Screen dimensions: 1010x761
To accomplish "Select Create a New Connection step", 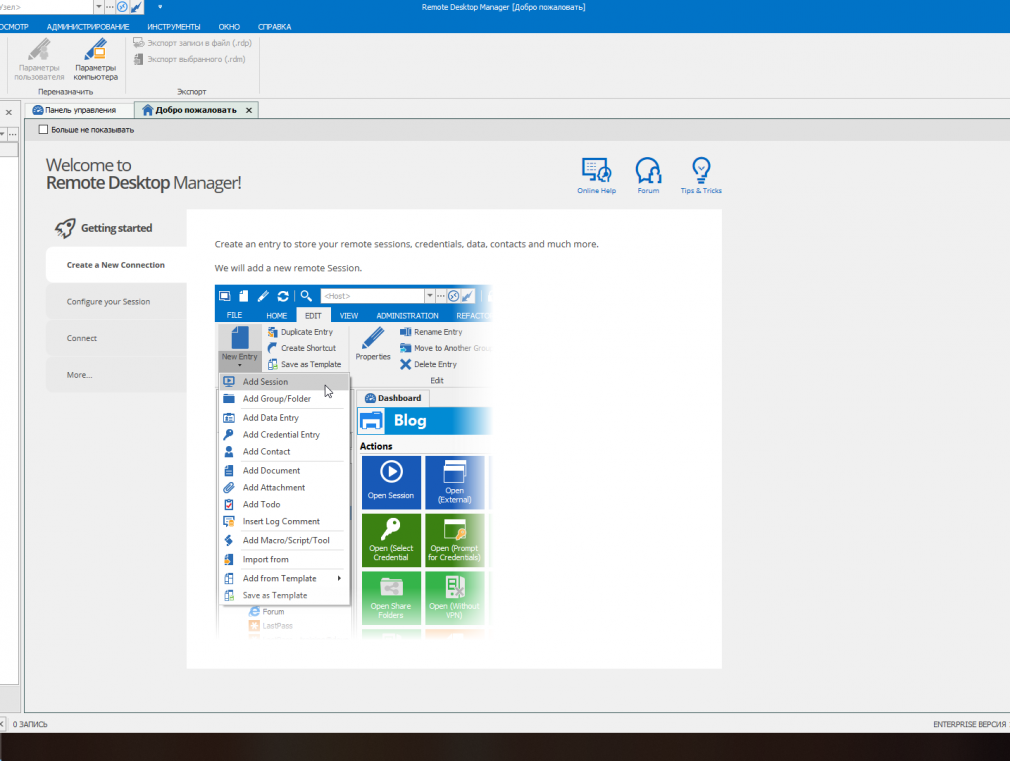I will [x=116, y=265].
